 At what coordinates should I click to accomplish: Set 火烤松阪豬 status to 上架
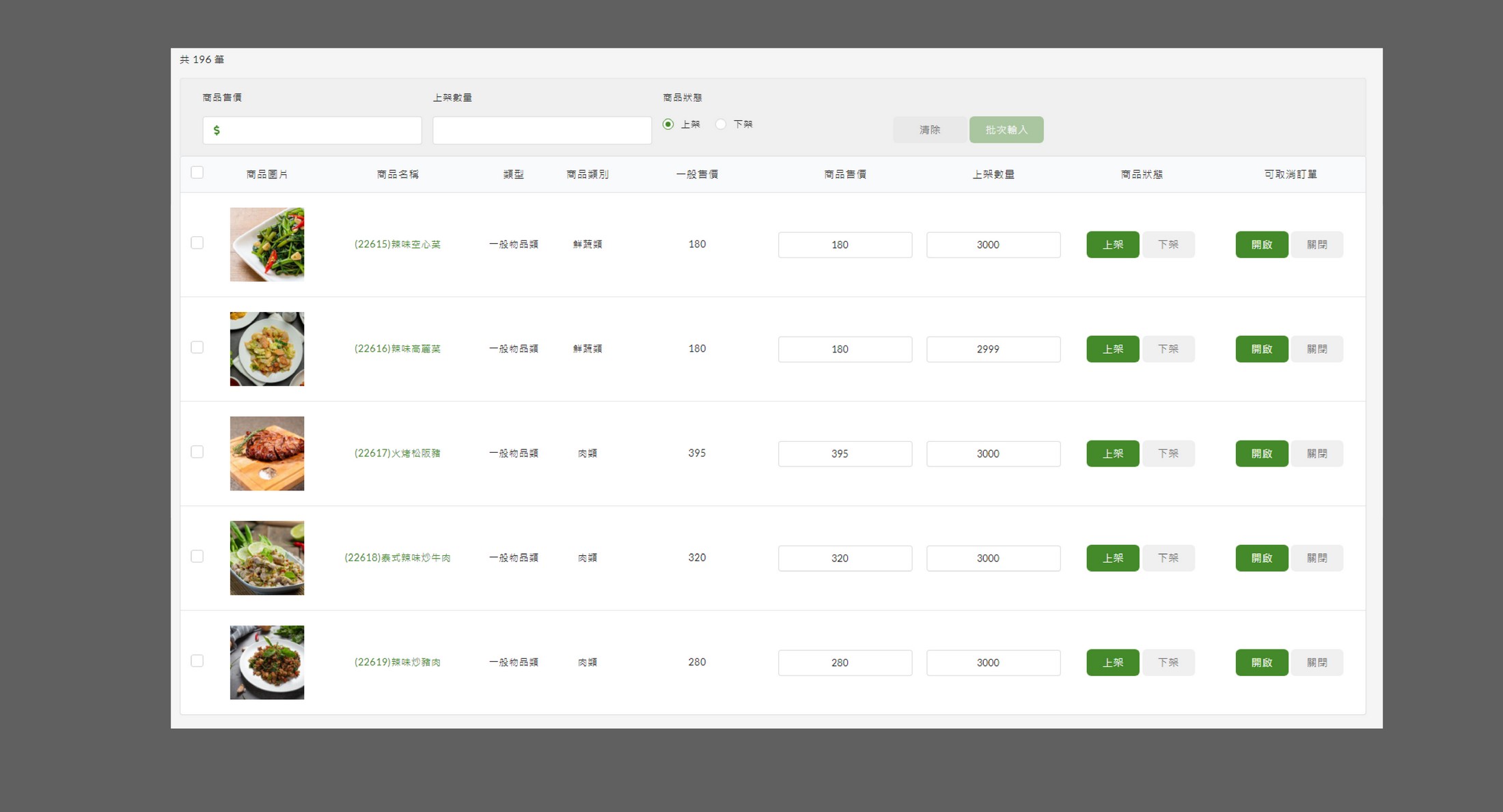point(1113,453)
